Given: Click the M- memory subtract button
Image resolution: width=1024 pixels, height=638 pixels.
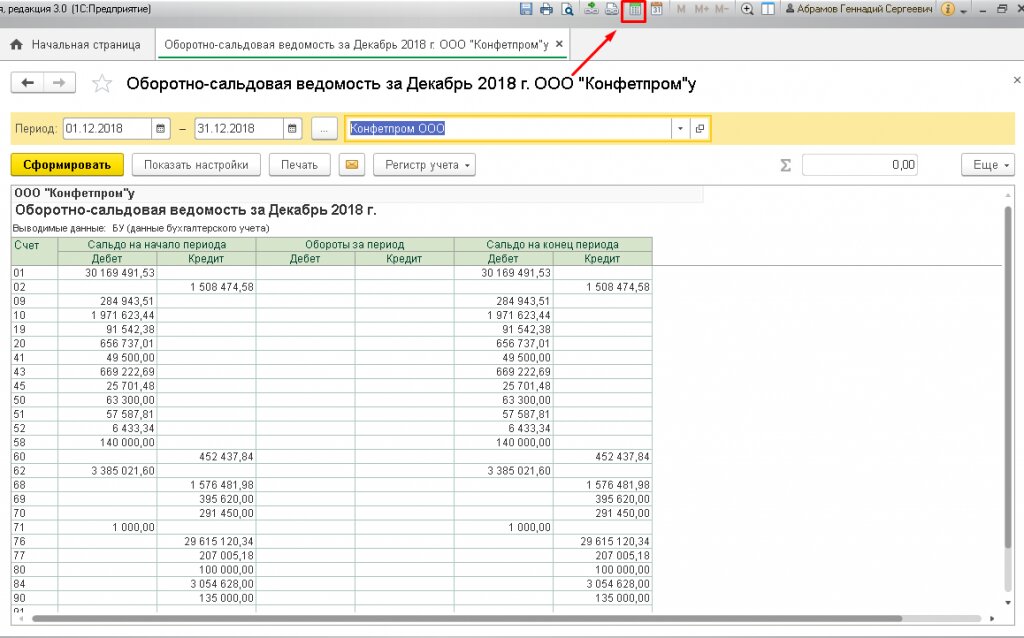Looking at the screenshot, I should point(721,9).
